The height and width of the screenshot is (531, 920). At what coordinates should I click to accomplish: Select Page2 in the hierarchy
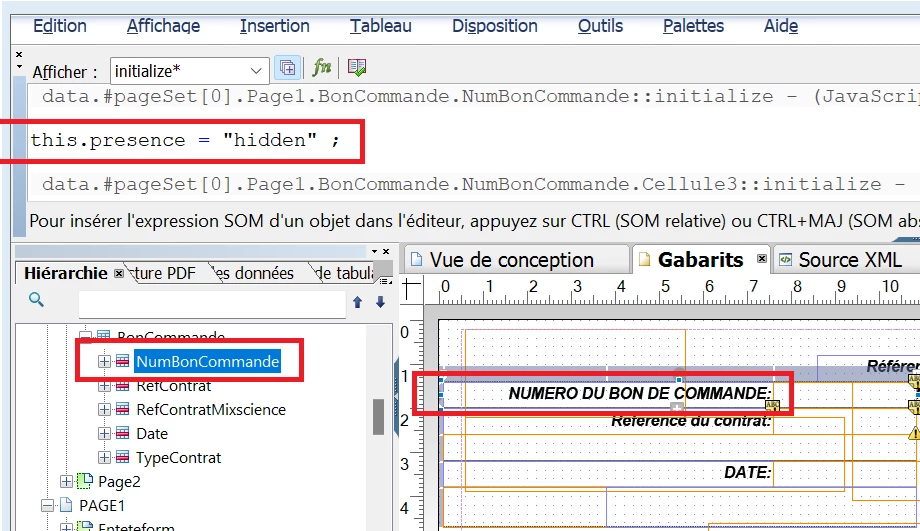pos(119,482)
